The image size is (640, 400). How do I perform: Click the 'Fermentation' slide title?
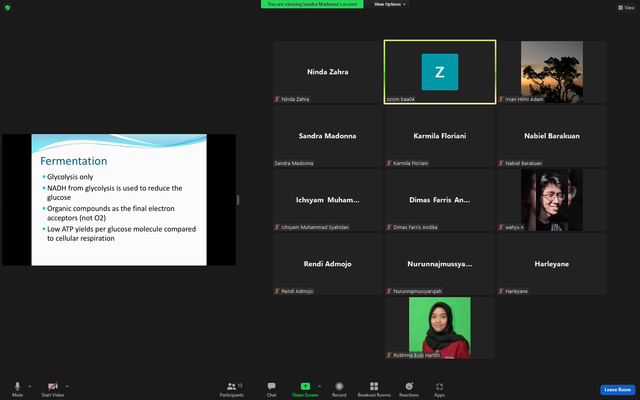(x=73, y=161)
